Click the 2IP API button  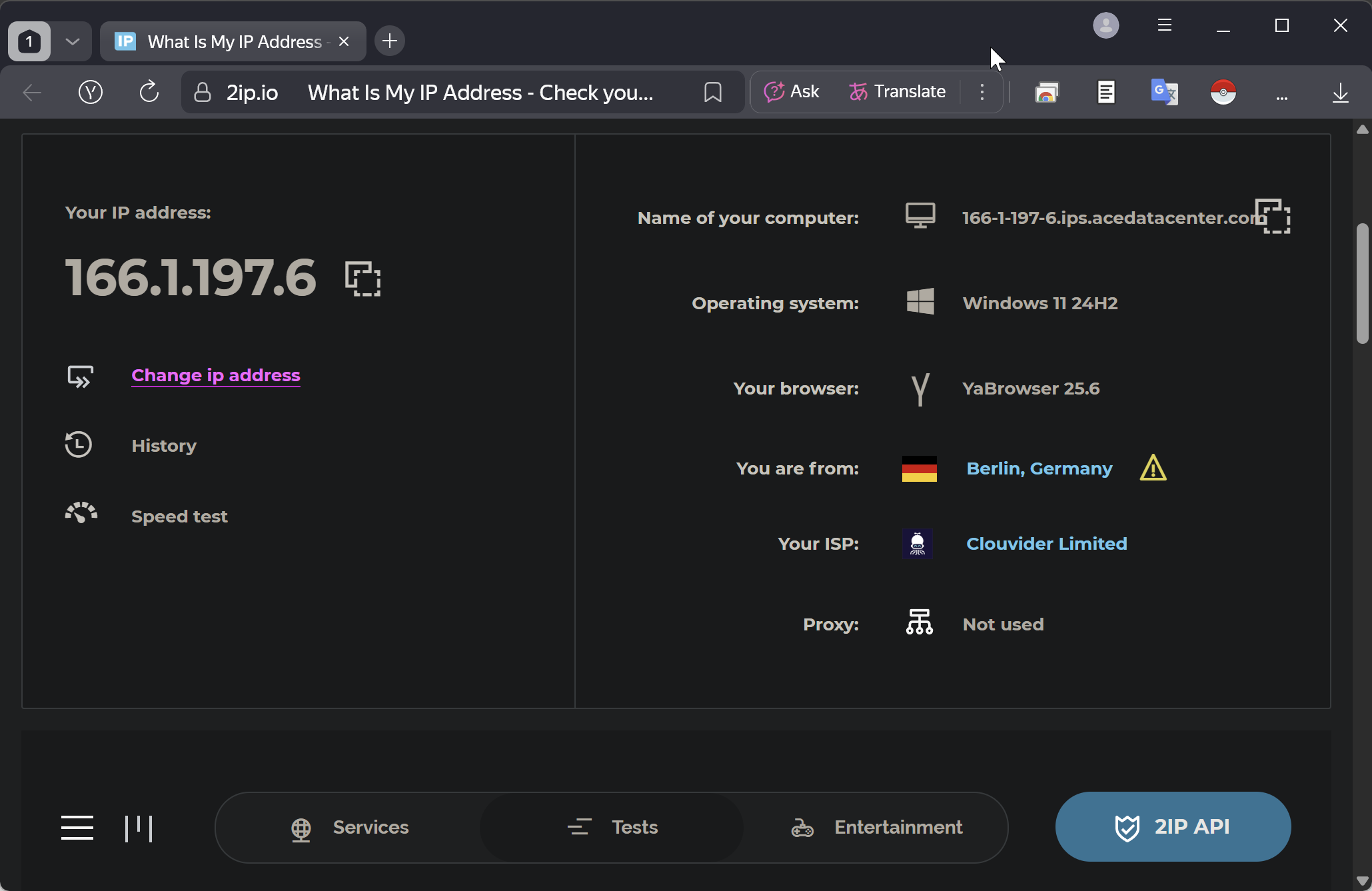tap(1173, 826)
